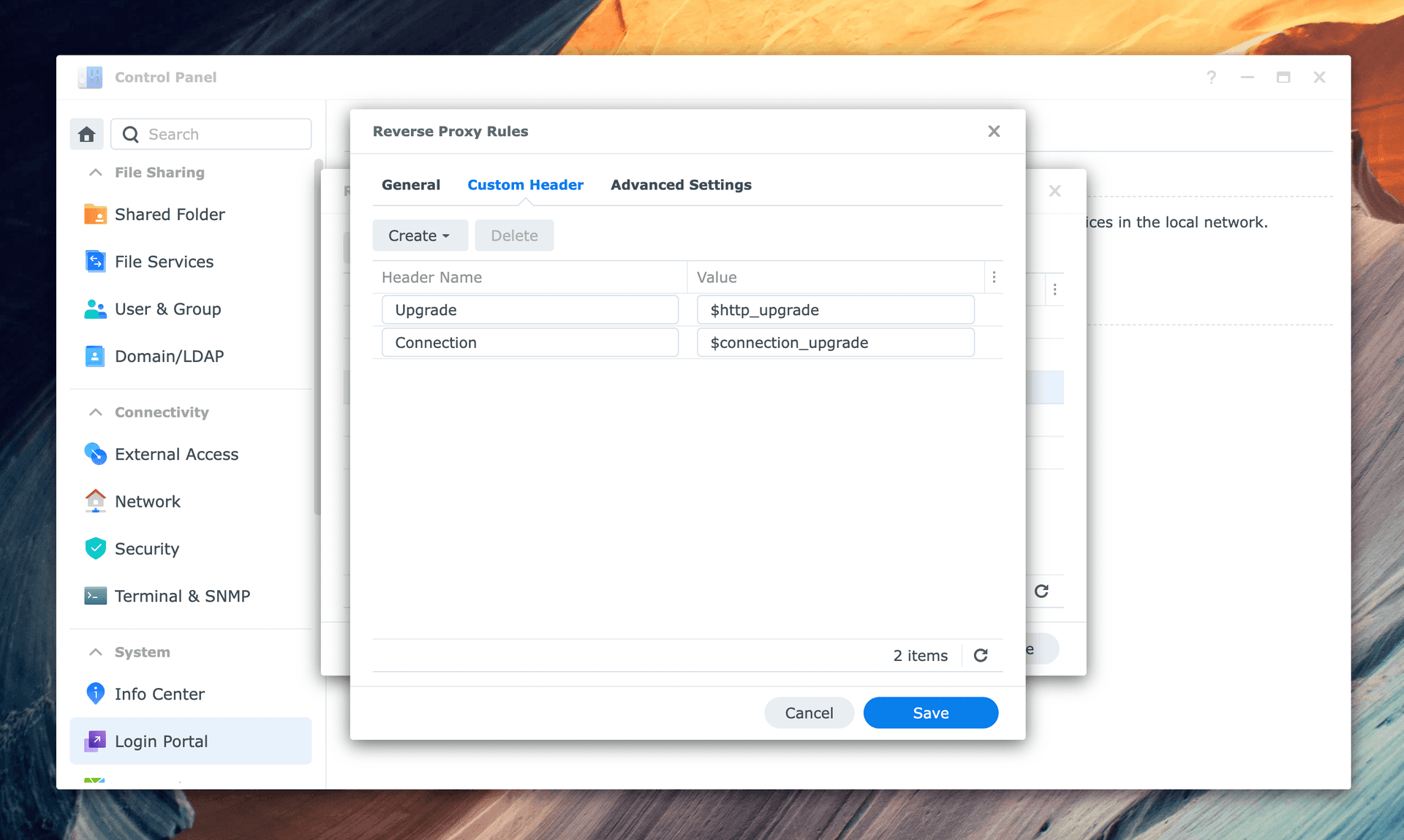
Task: Refresh the custom header list
Action: [981, 655]
